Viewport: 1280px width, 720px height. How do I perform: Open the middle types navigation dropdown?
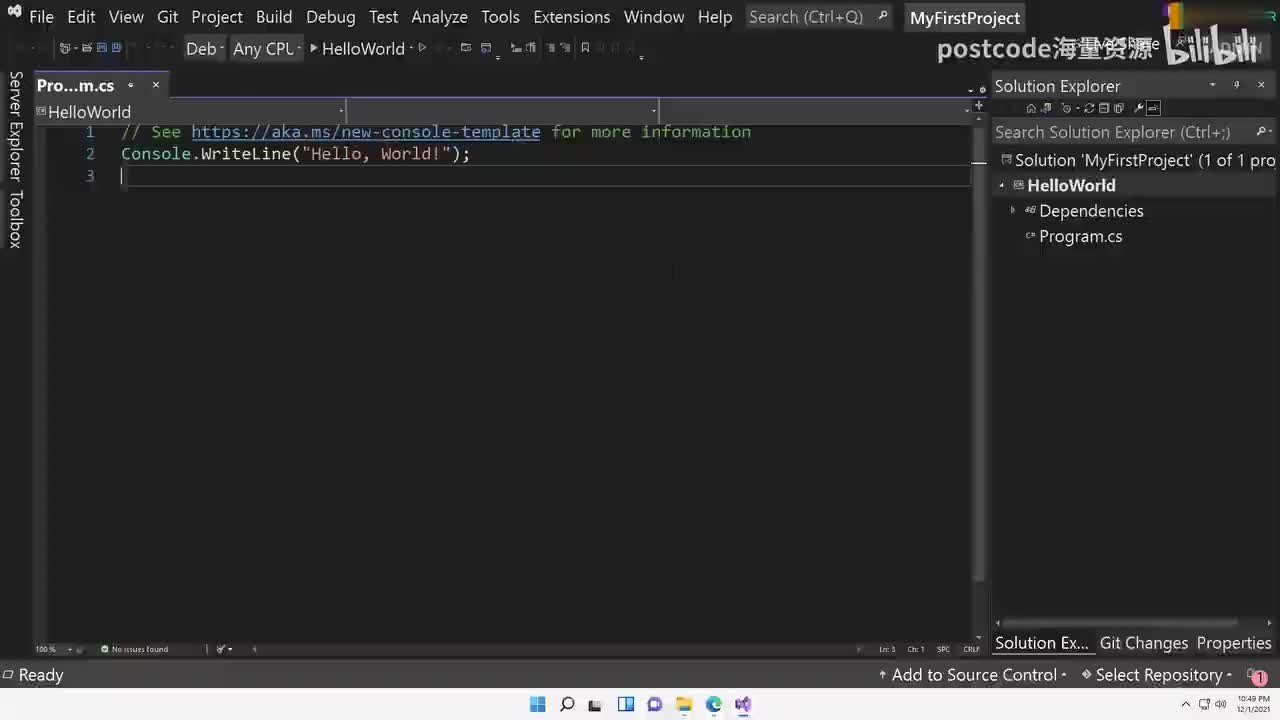pyautogui.click(x=502, y=111)
